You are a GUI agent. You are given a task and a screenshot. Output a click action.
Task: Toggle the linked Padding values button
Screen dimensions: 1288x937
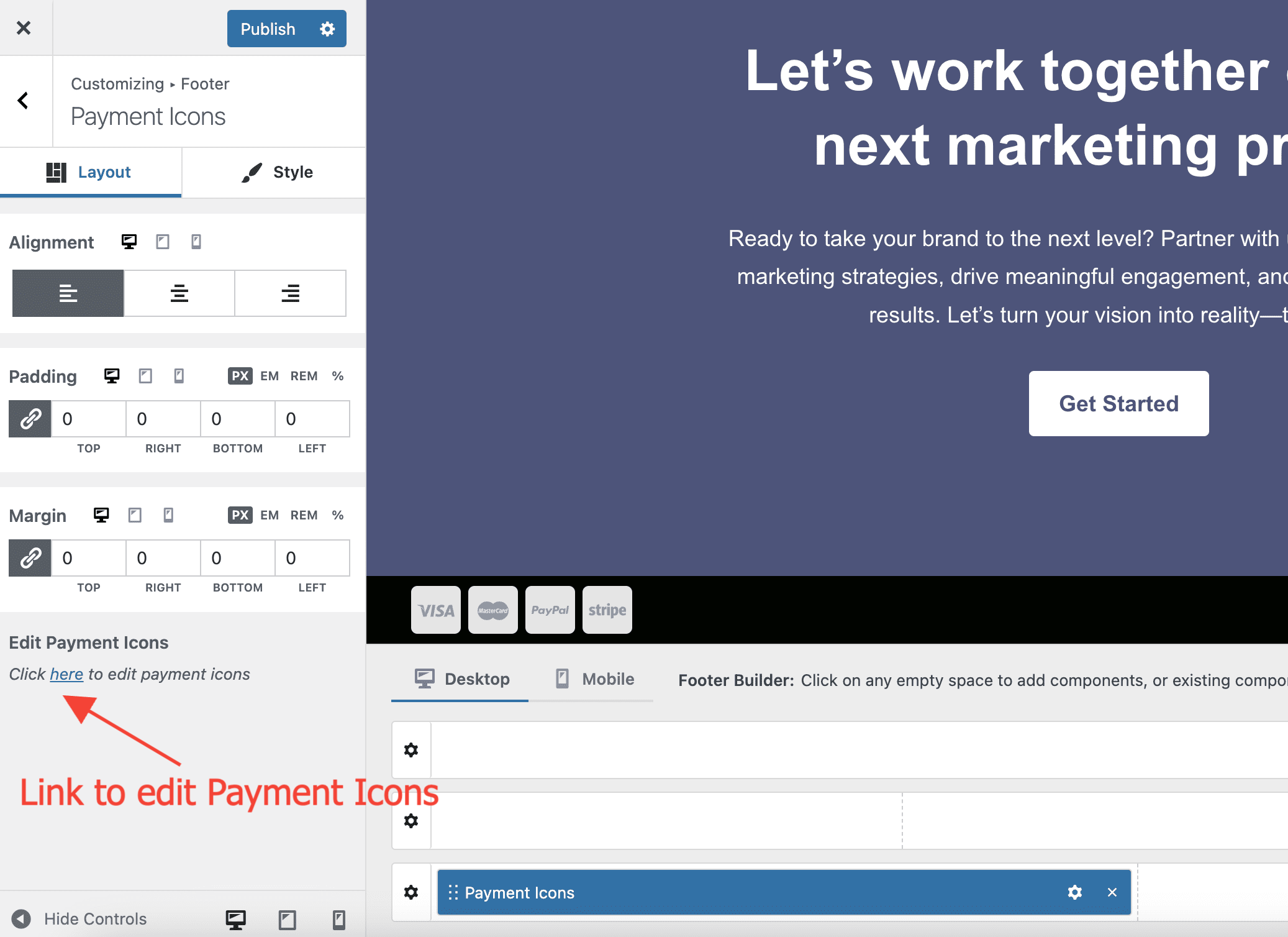(30, 419)
